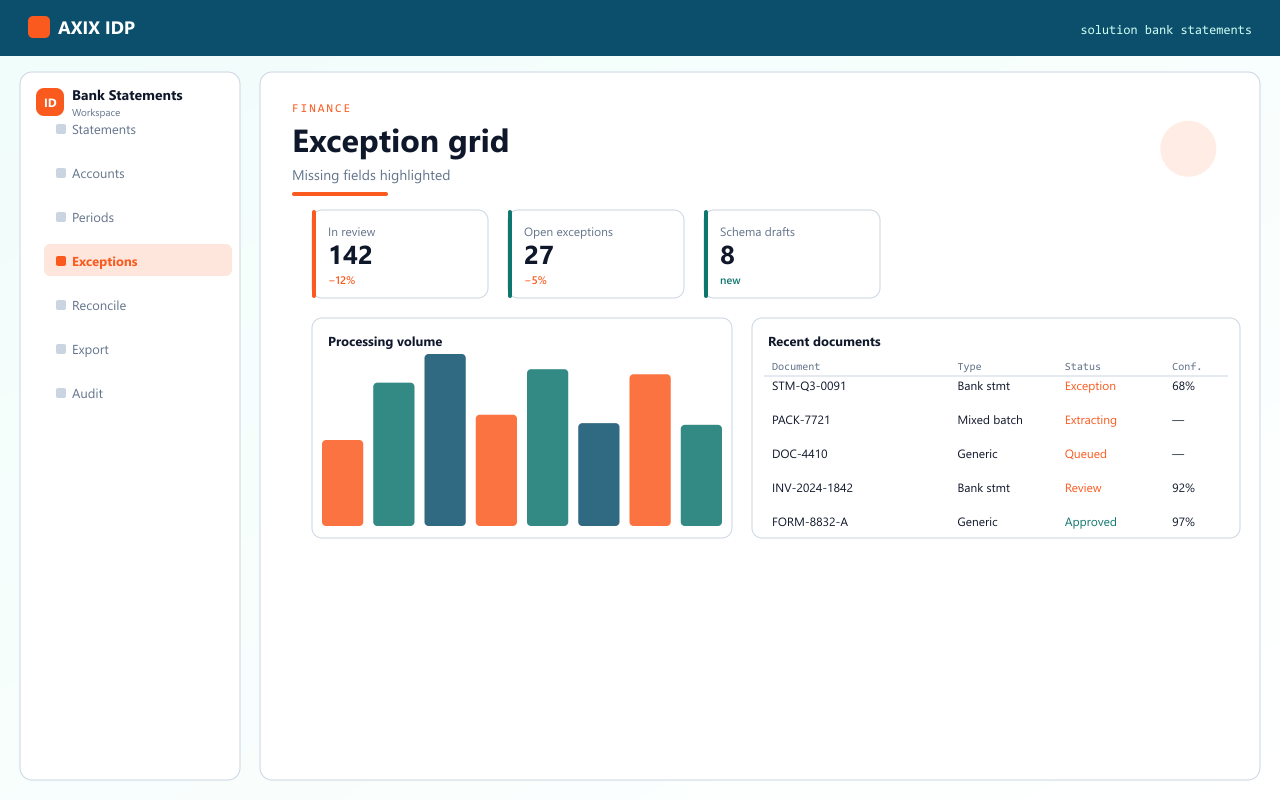
Task: Go to Periods in sidebar
Action: pos(138,218)
